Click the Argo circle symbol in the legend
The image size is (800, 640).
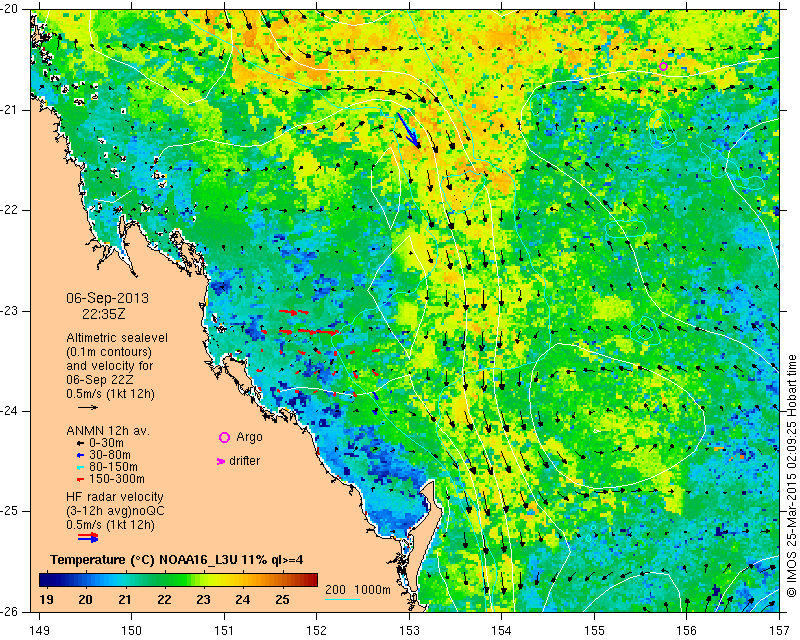point(224,437)
